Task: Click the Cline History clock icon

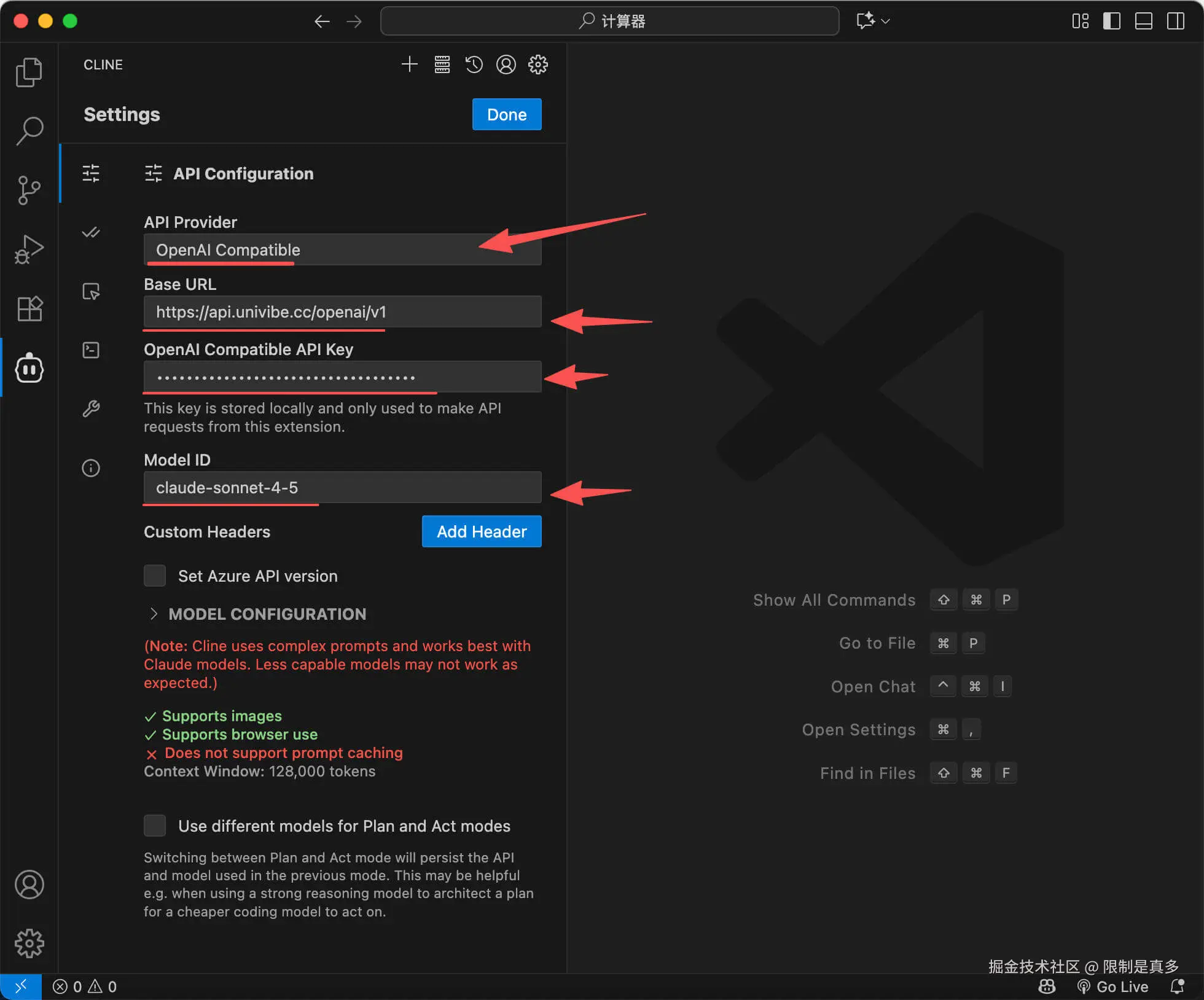Action: coord(474,64)
